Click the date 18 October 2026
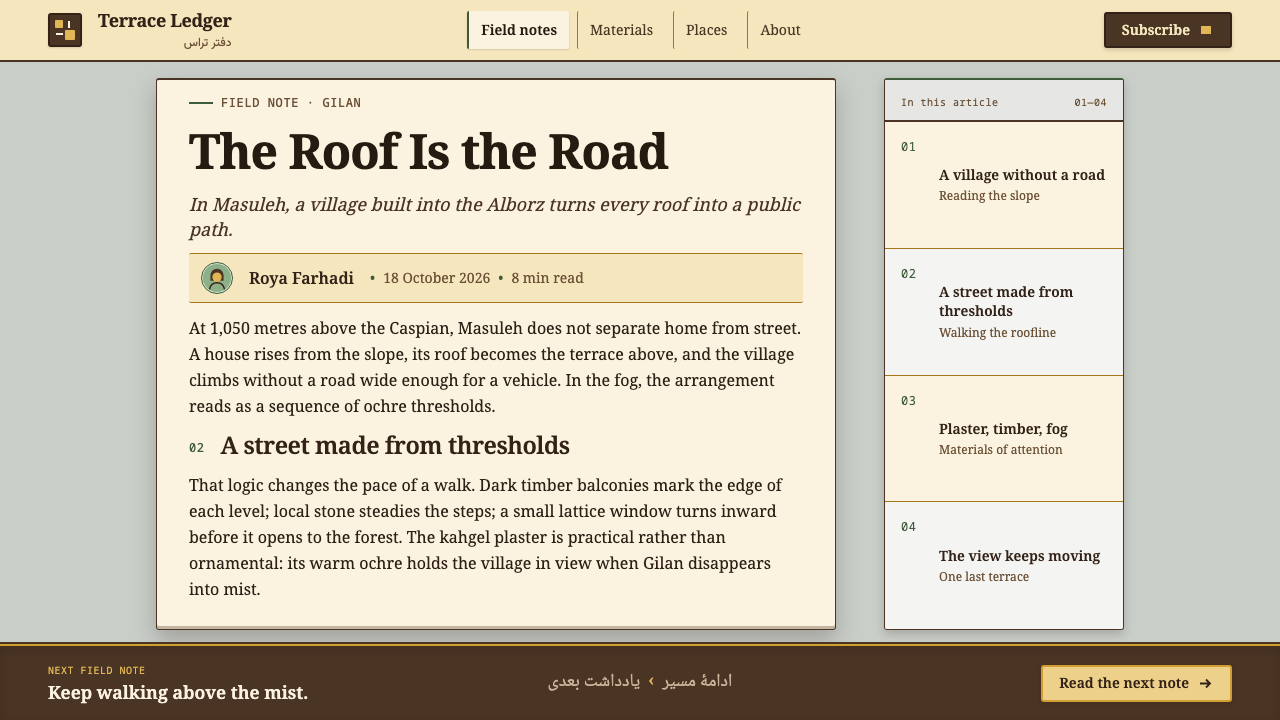Image resolution: width=1280 pixels, height=720 pixels. 436,278
